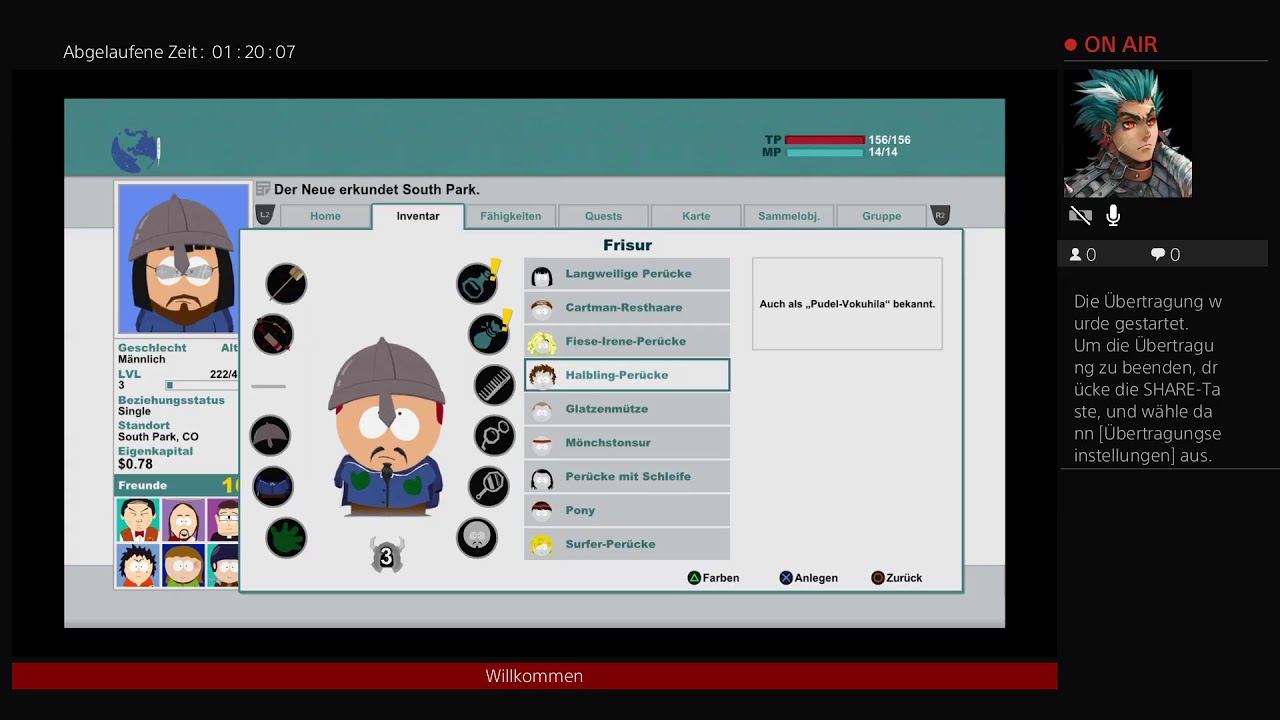This screenshot has height=720, width=1280.
Task: Click the Anlegen equip button
Action: 808,578
